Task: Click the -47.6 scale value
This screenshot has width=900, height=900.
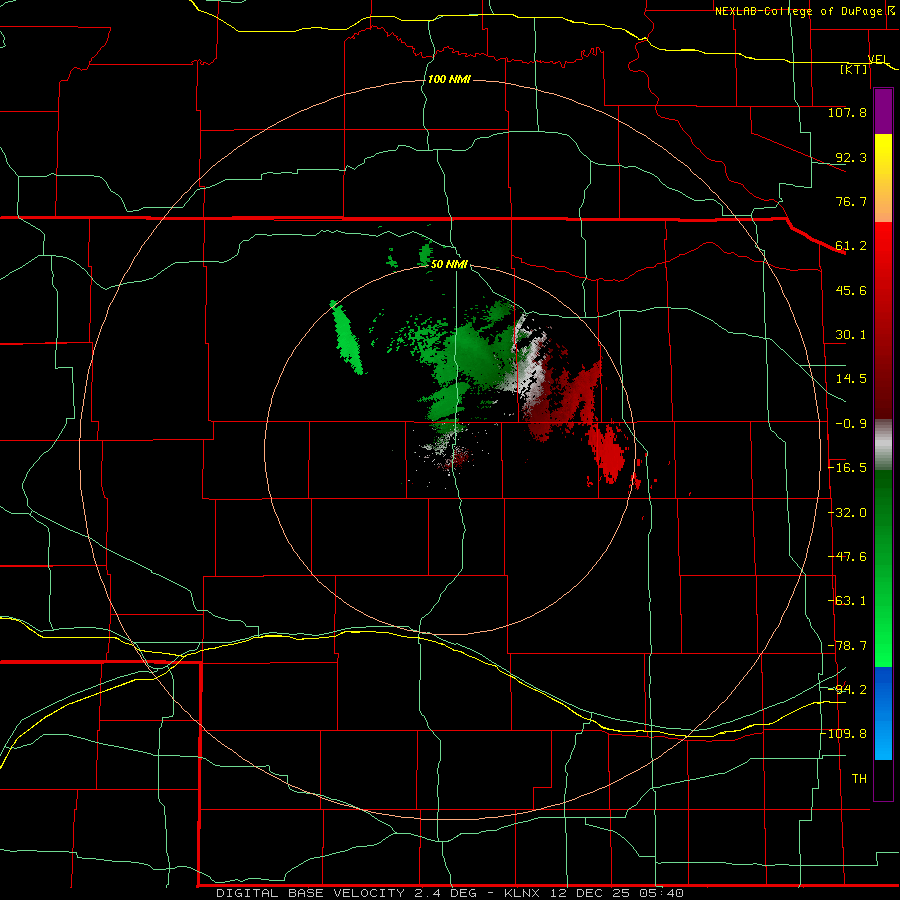Action: coord(847,557)
